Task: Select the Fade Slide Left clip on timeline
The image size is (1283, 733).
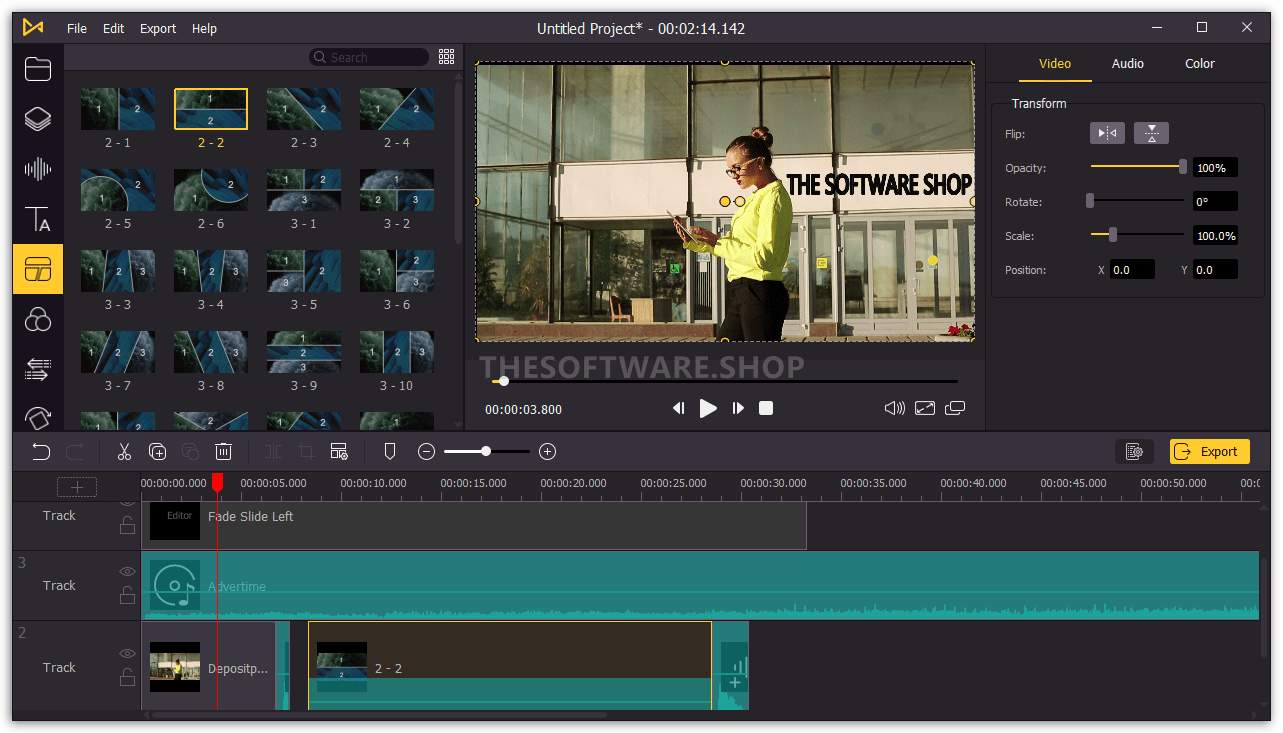Action: [x=474, y=525]
